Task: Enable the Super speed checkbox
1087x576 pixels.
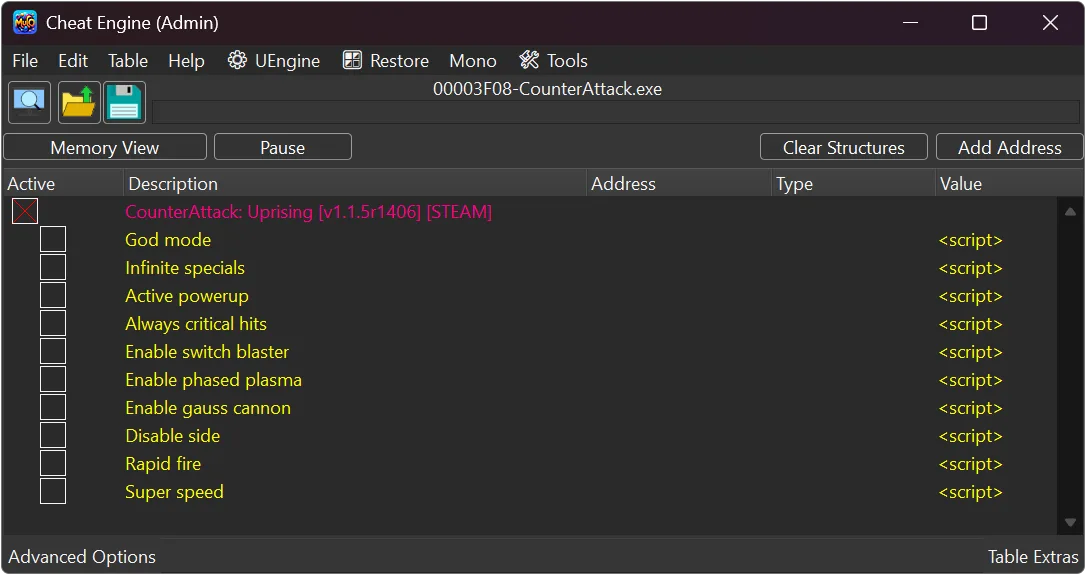Action: [x=53, y=492]
